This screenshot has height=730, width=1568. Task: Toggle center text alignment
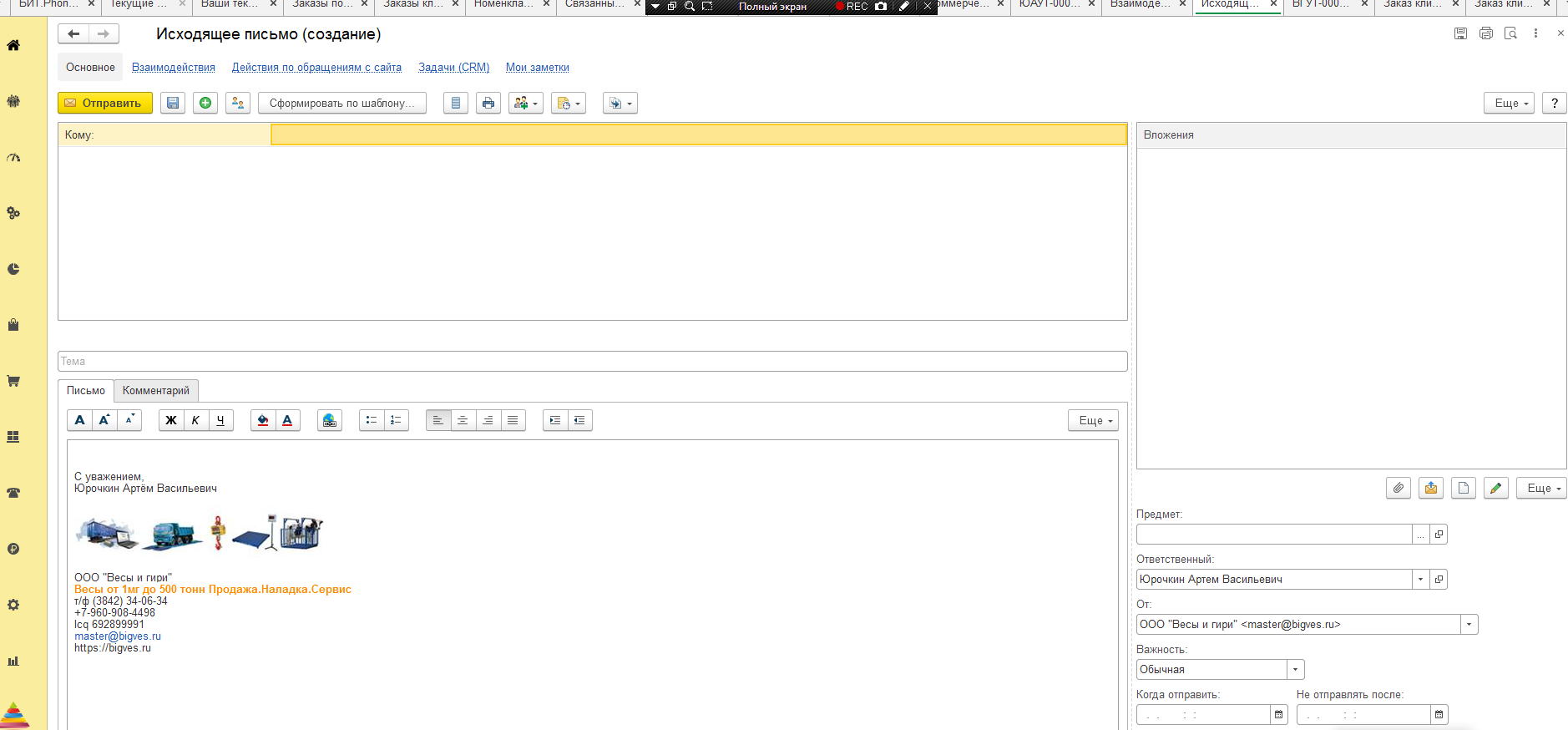click(x=463, y=420)
